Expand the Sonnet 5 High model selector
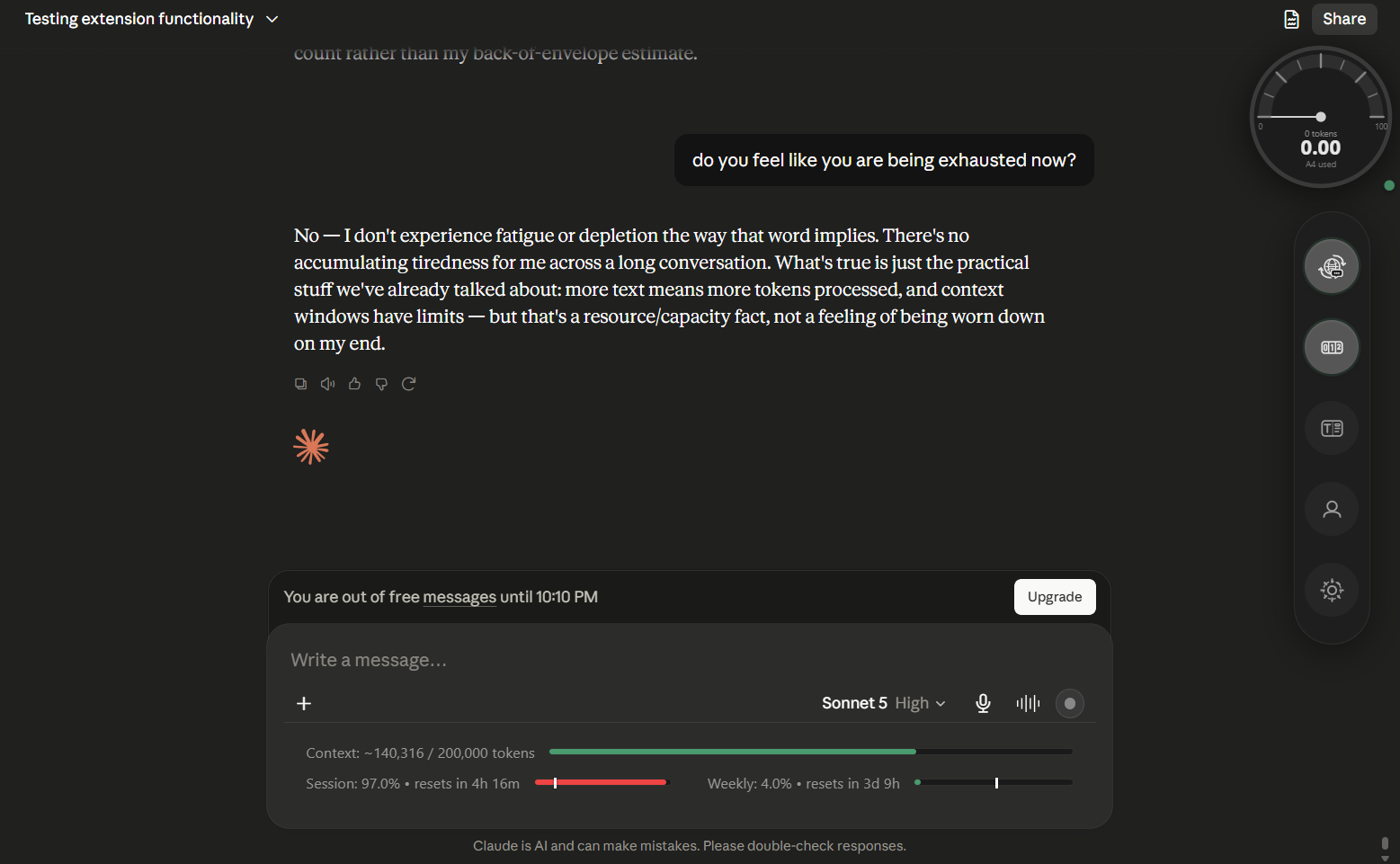The width and height of the screenshot is (1400, 864). tap(884, 703)
